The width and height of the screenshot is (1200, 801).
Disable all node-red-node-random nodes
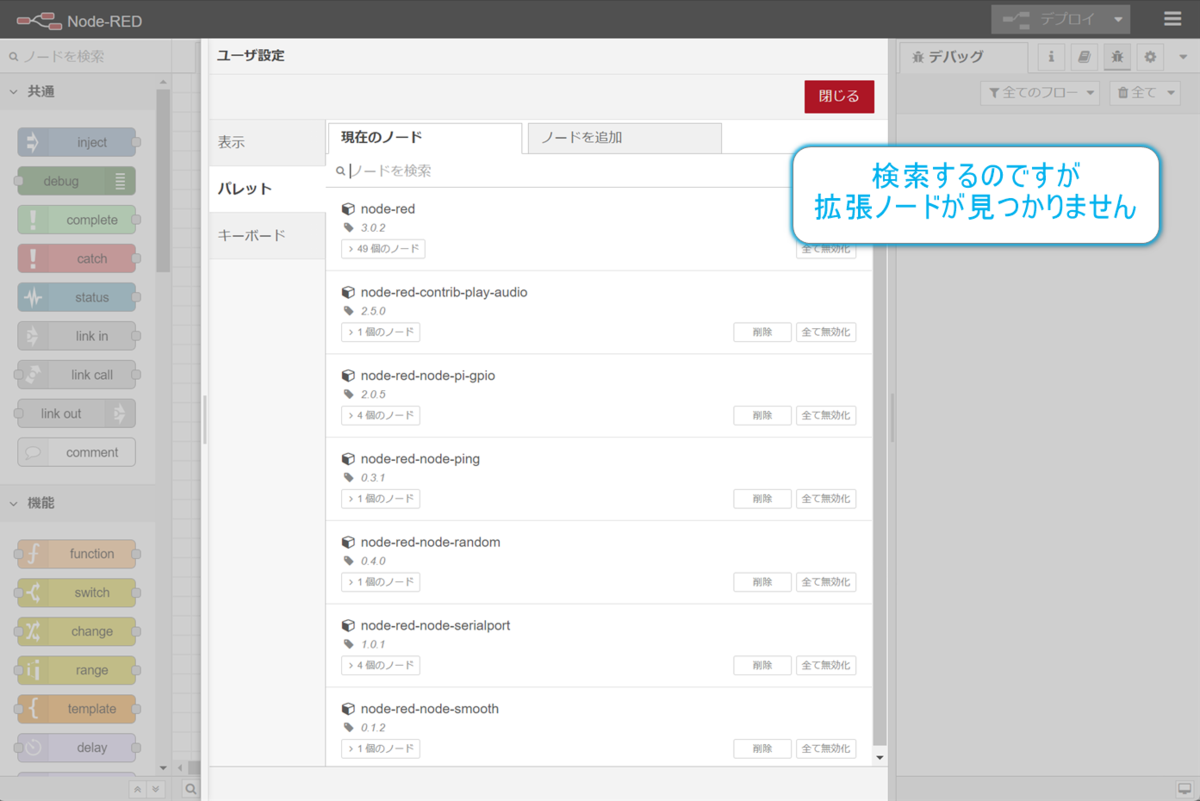click(x=826, y=581)
